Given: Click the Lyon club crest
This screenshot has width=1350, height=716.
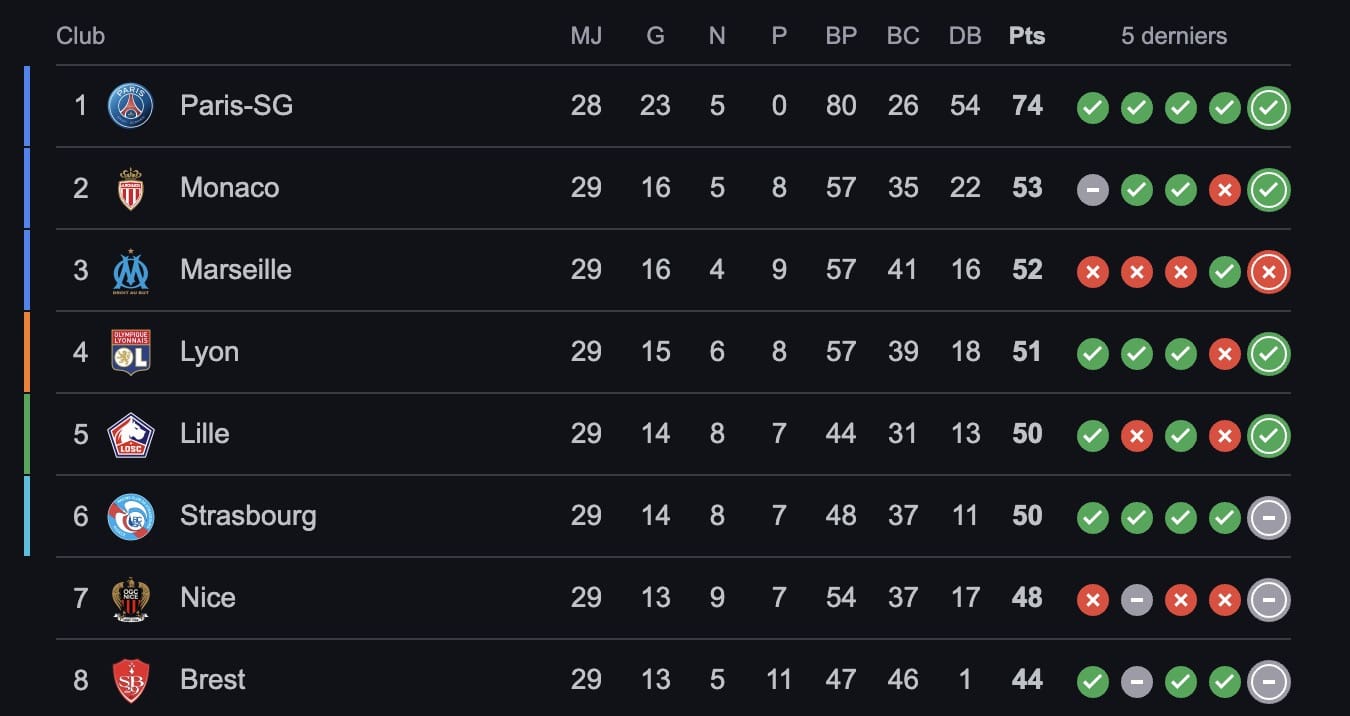Looking at the screenshot, I should (x=130, y=352).
